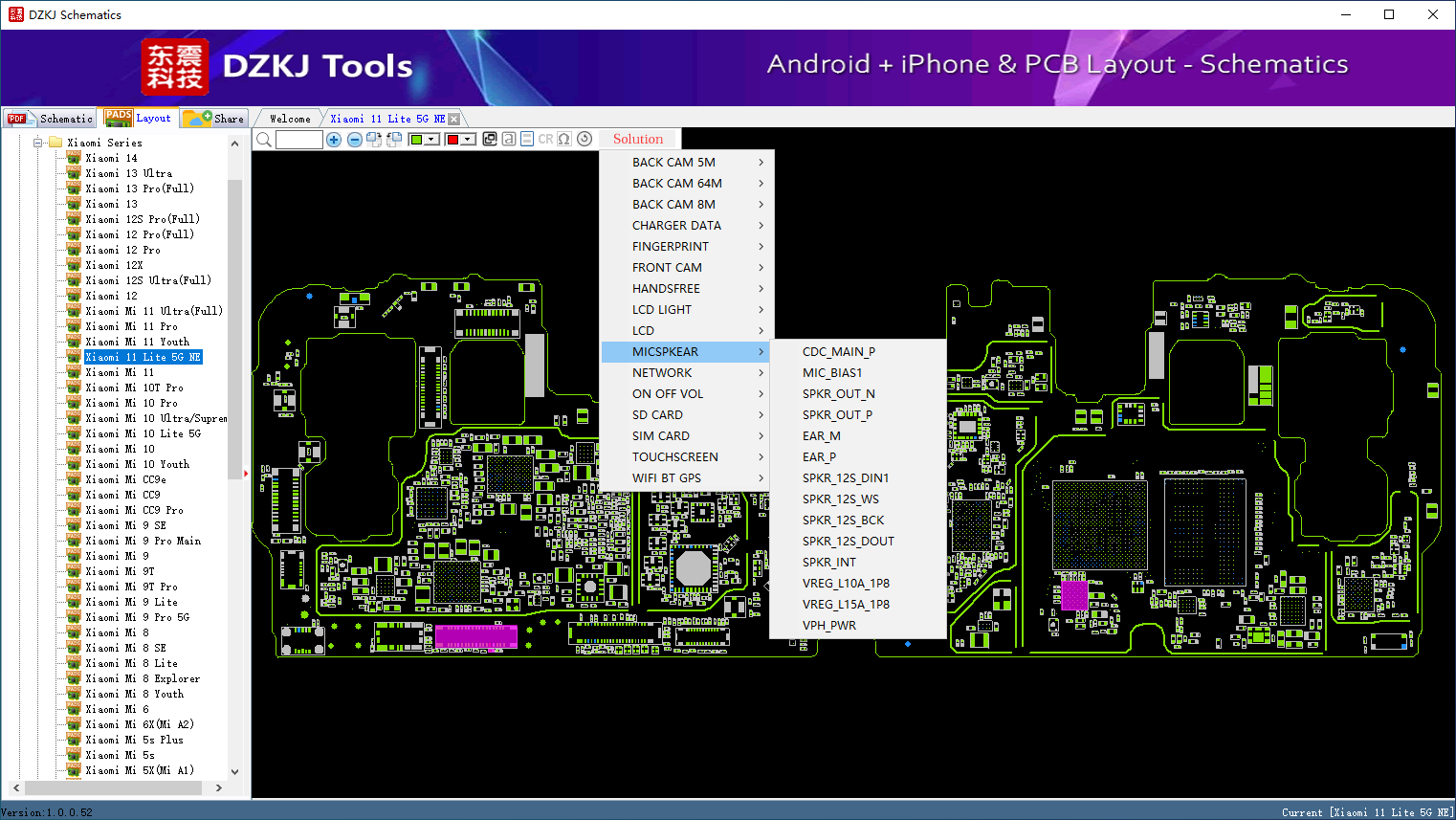Click the tree scroll-up arrow

(235, 144)
